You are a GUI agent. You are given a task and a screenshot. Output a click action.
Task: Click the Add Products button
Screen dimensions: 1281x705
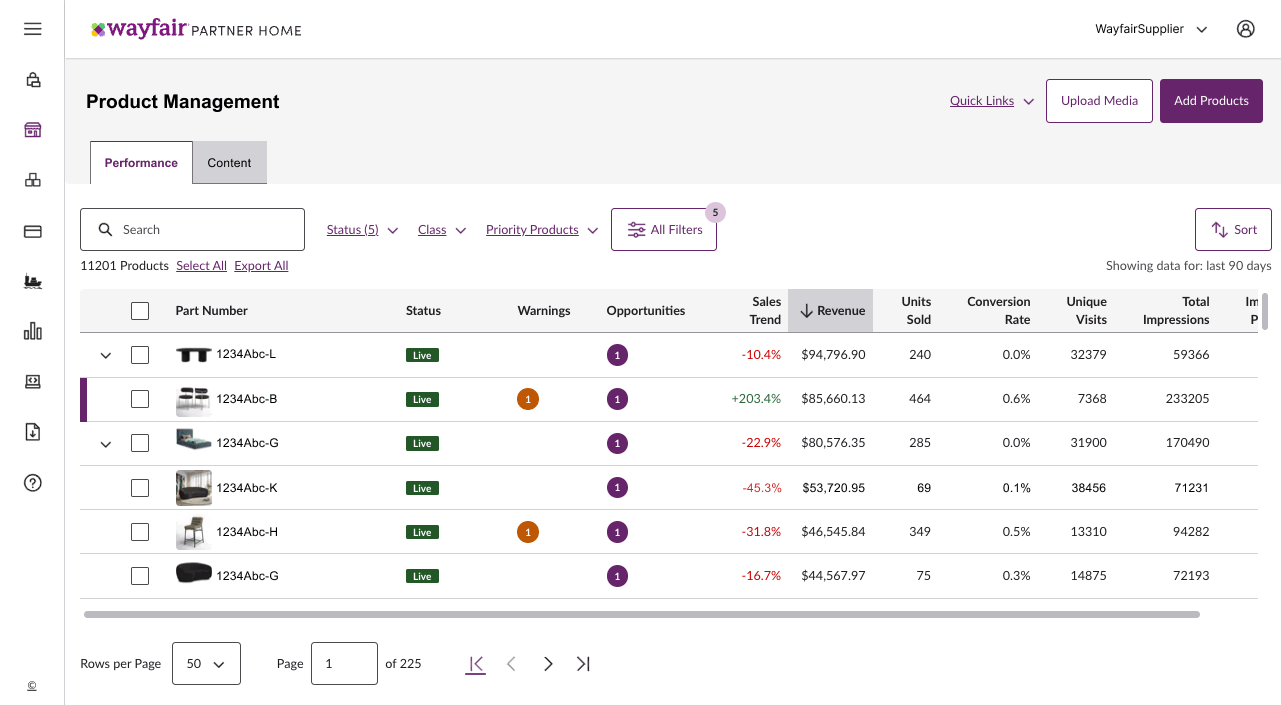[x=1211, y=100]
